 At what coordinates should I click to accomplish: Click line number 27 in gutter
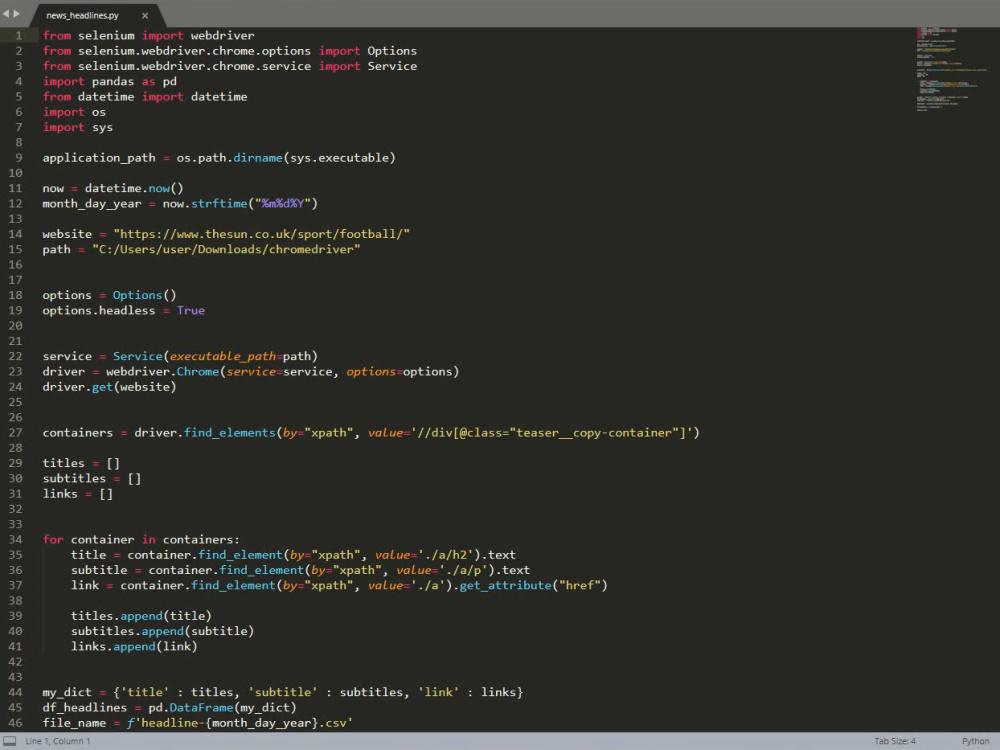(15, 432)
